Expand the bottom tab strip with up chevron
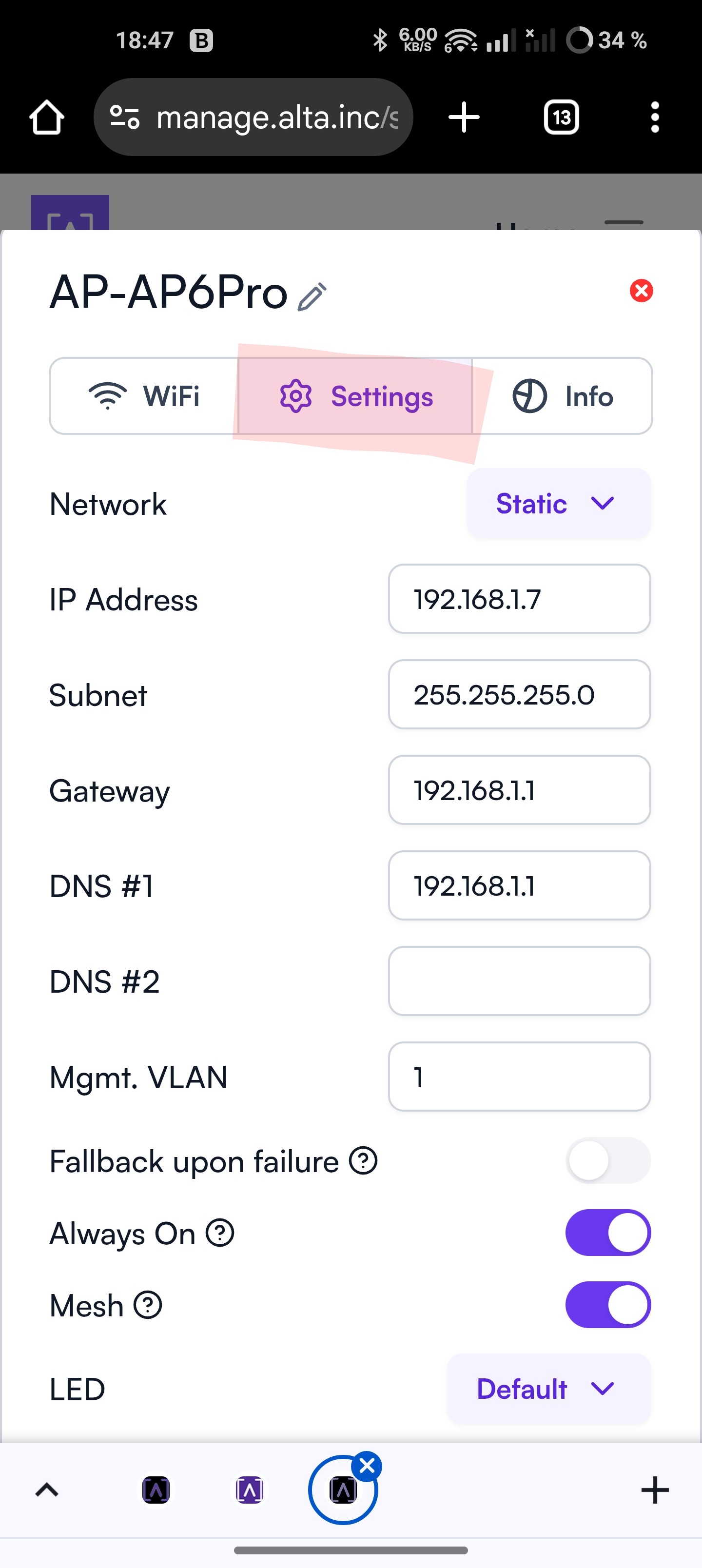This screenshot has height=1568, width=702. click(x=47, y=1490)
